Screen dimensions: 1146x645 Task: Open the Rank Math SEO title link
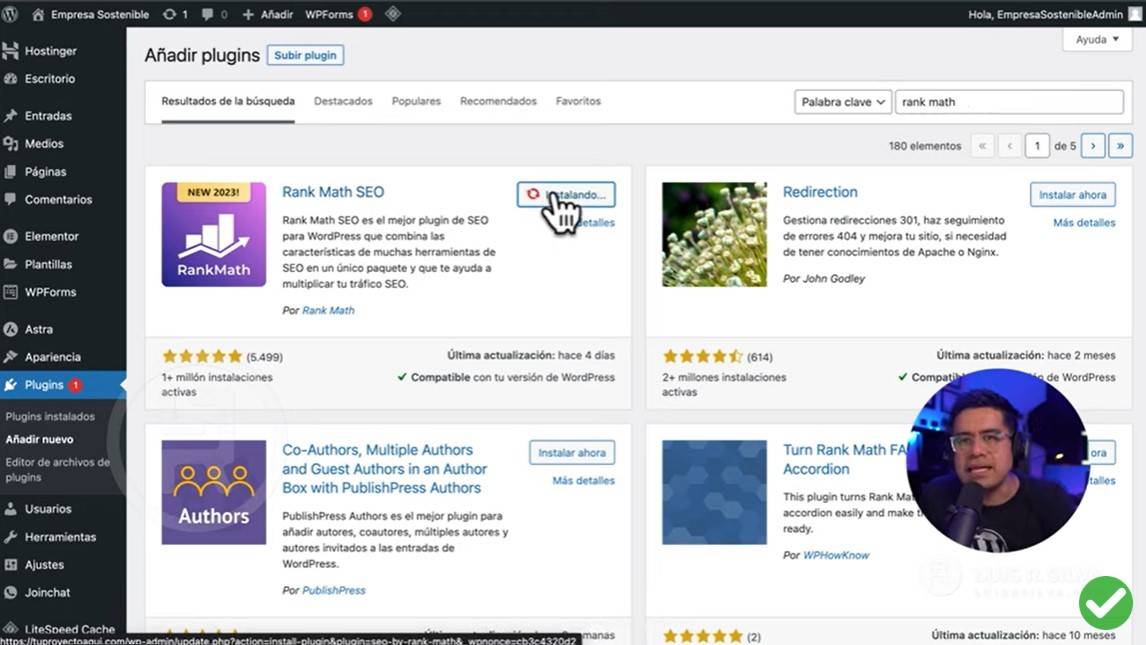coord(333,192)
